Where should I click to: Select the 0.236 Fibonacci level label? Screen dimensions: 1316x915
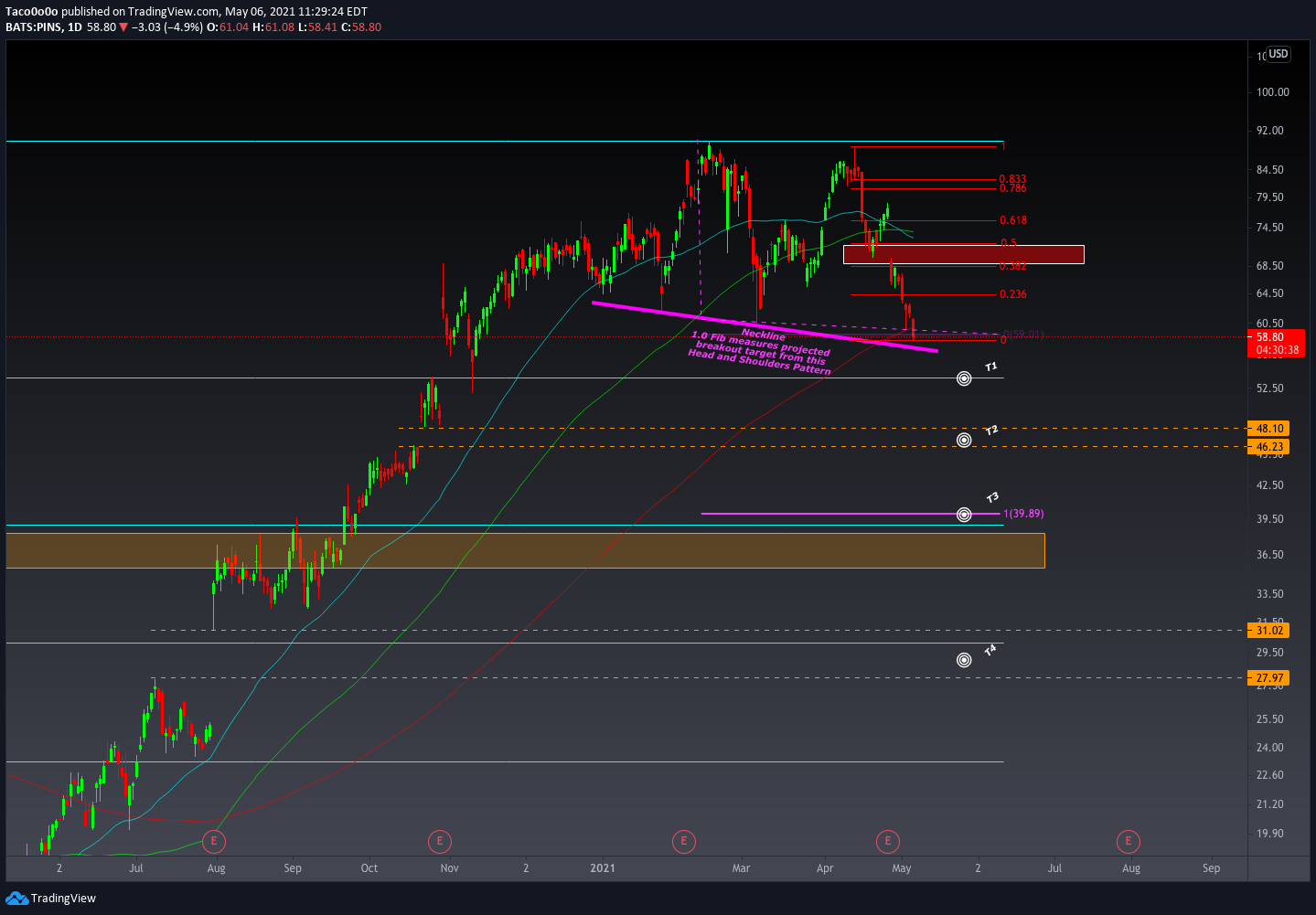click(1012, 294)
